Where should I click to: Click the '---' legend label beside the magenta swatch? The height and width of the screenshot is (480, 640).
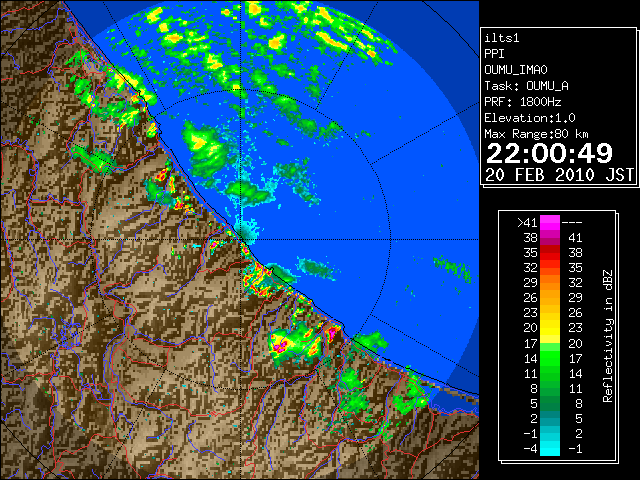[x=572, y=223]
